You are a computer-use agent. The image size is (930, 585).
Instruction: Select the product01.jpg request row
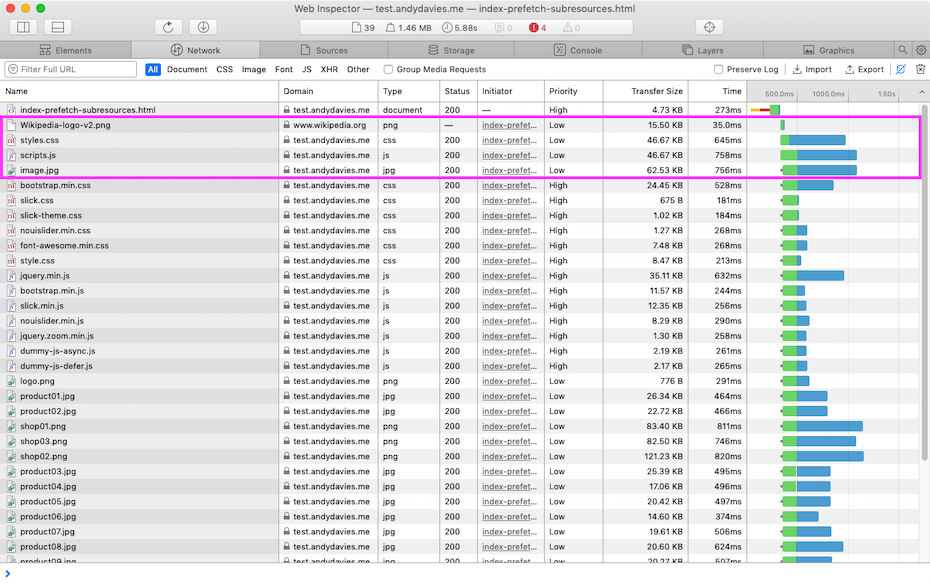462,396
